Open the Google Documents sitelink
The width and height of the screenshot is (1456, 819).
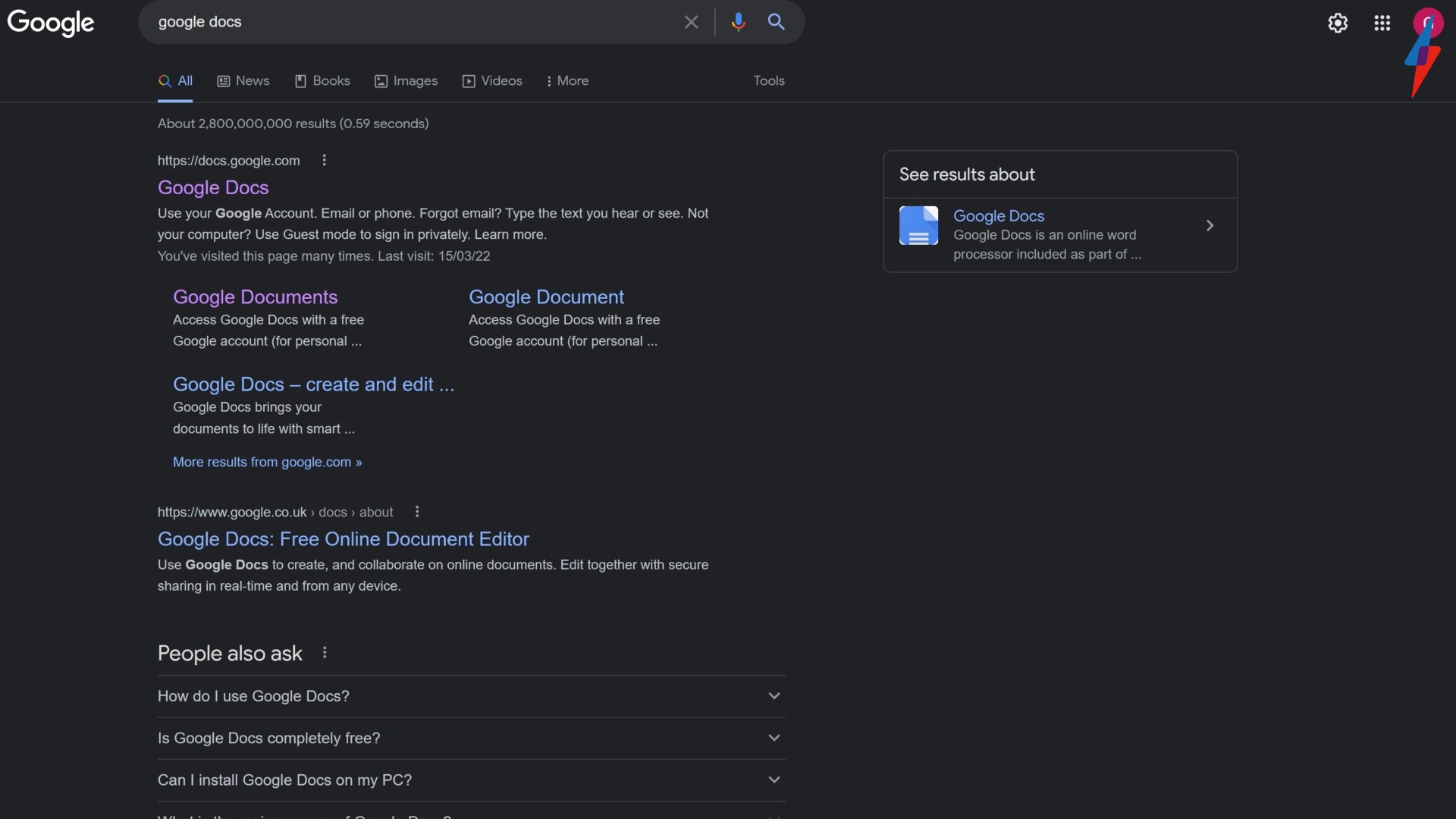point(256,297)
